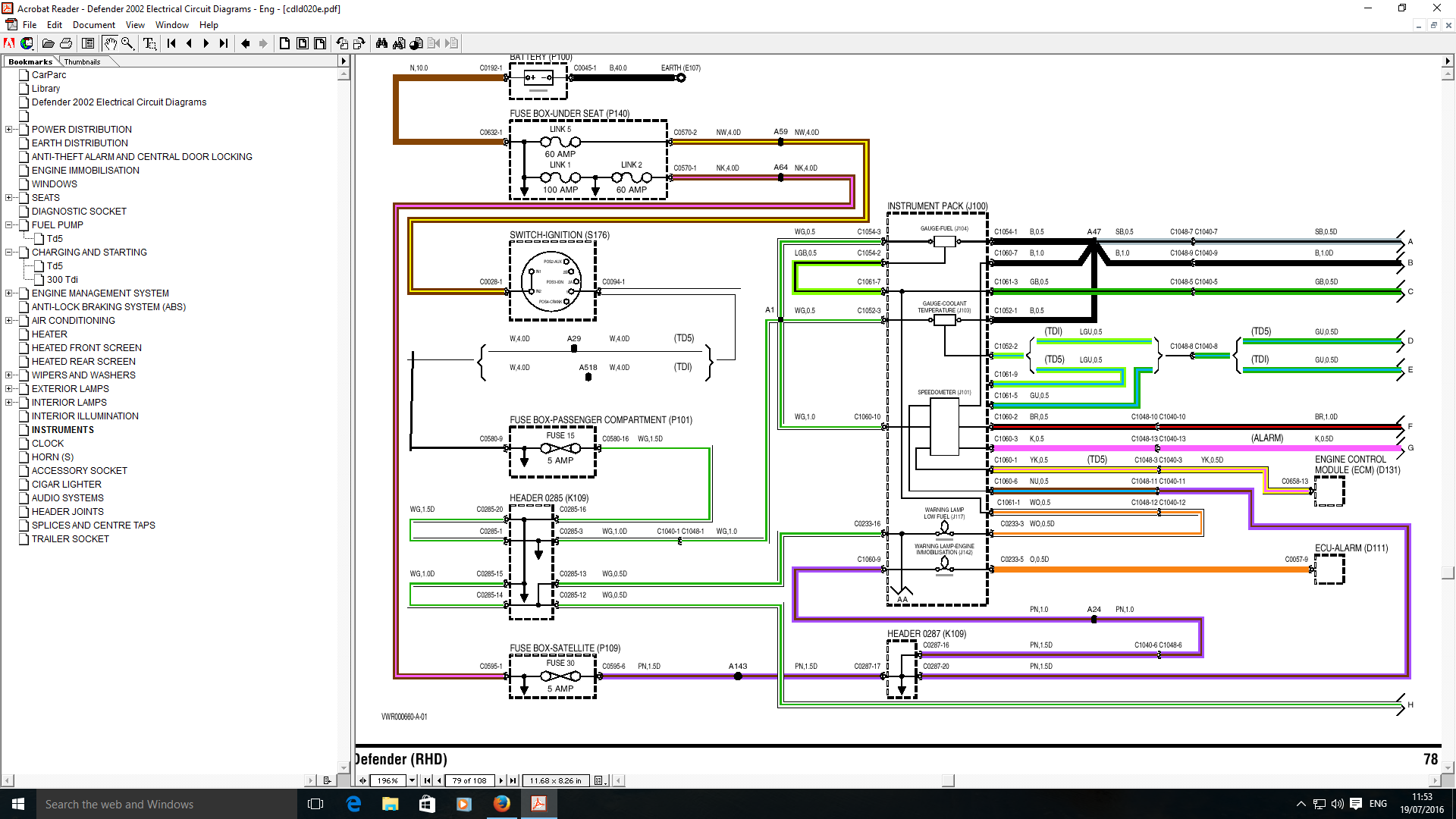Set view to Actual Size
This screenshot has width=1456, height=819.
point(284,43)
